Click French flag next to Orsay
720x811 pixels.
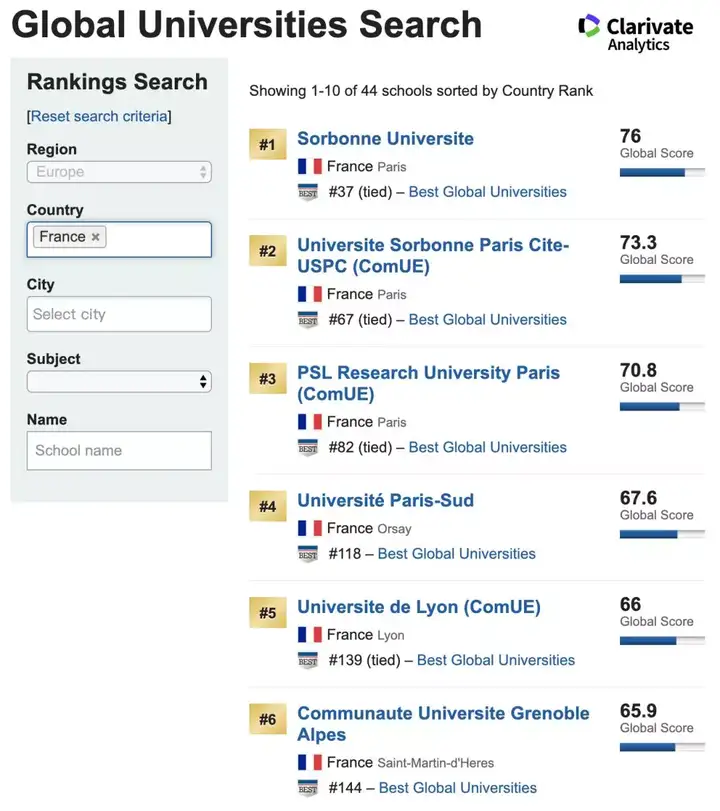309,528
